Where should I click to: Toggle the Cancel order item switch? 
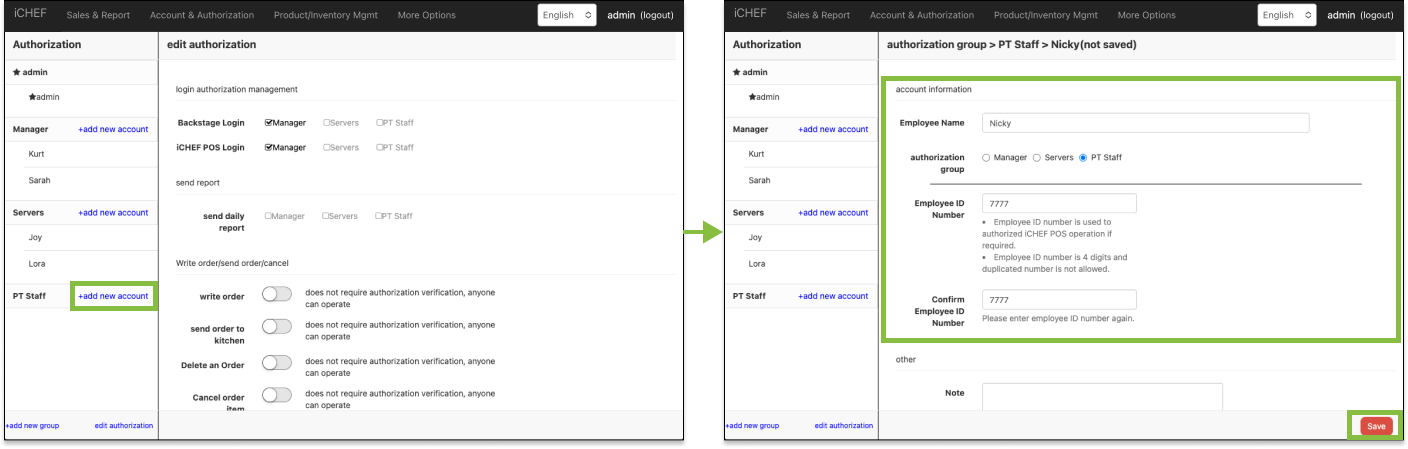(x=276, y=395)
